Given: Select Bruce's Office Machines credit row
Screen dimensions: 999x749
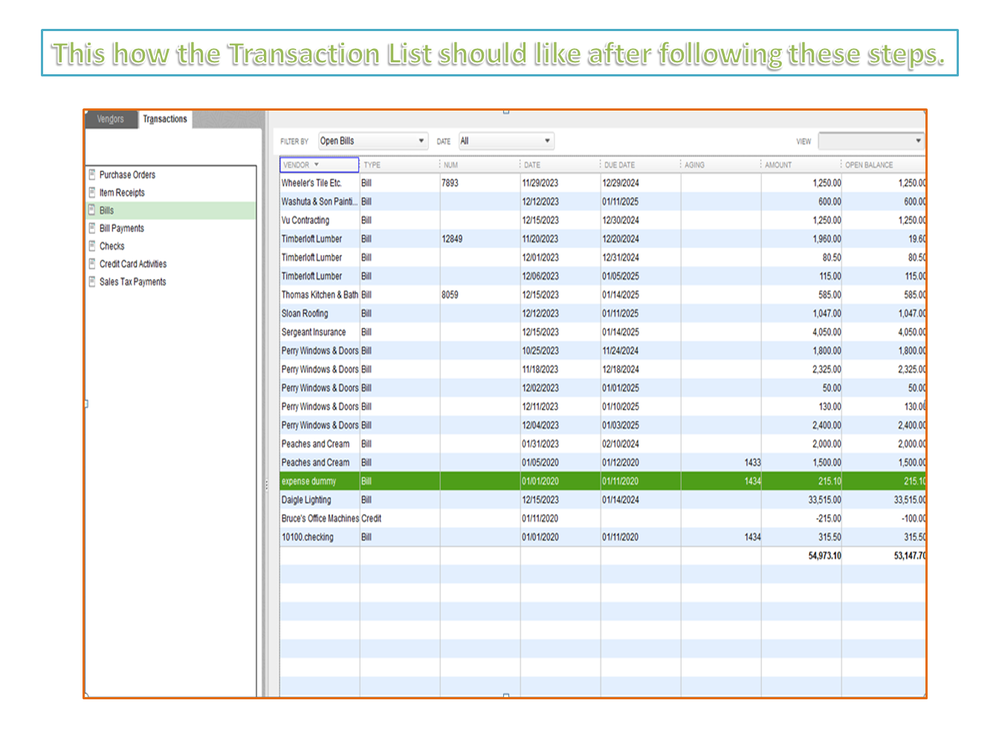Looking at the screenshot, I should (603, 518).
